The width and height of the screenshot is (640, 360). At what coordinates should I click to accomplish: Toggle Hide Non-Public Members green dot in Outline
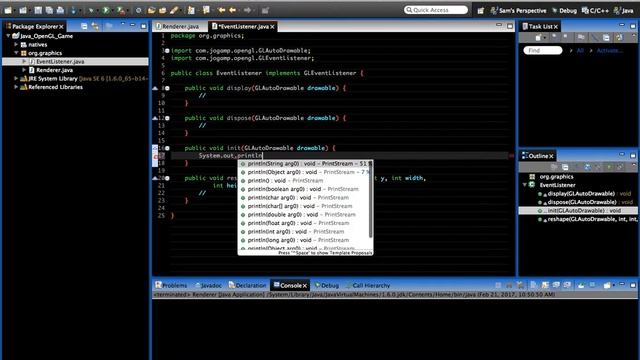[609, 167]
